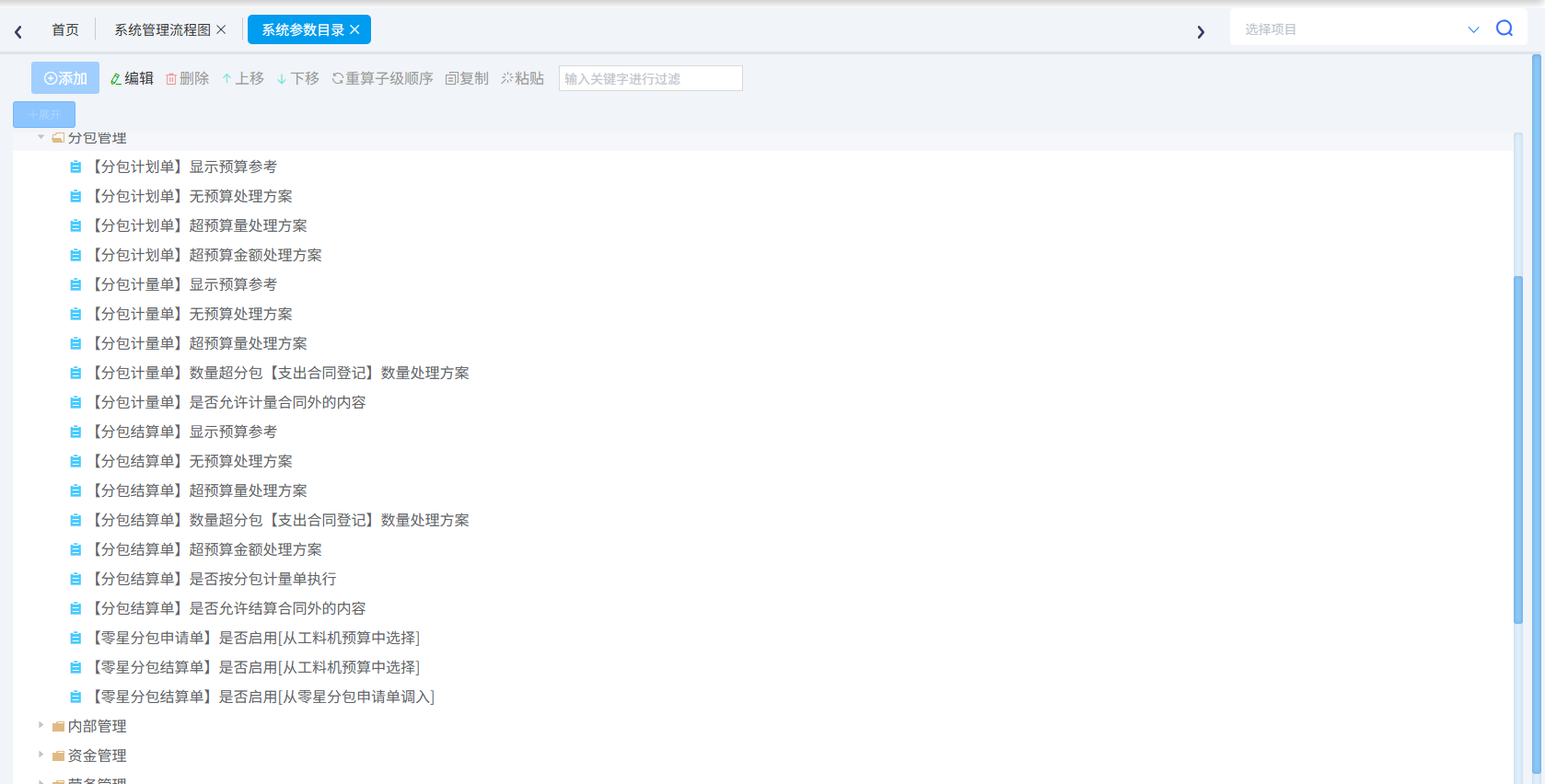Viewport: 1545px width, 784px height.
Task: Click document icon for 【分包计量单】显示预算参考
Action: point(76,284)
